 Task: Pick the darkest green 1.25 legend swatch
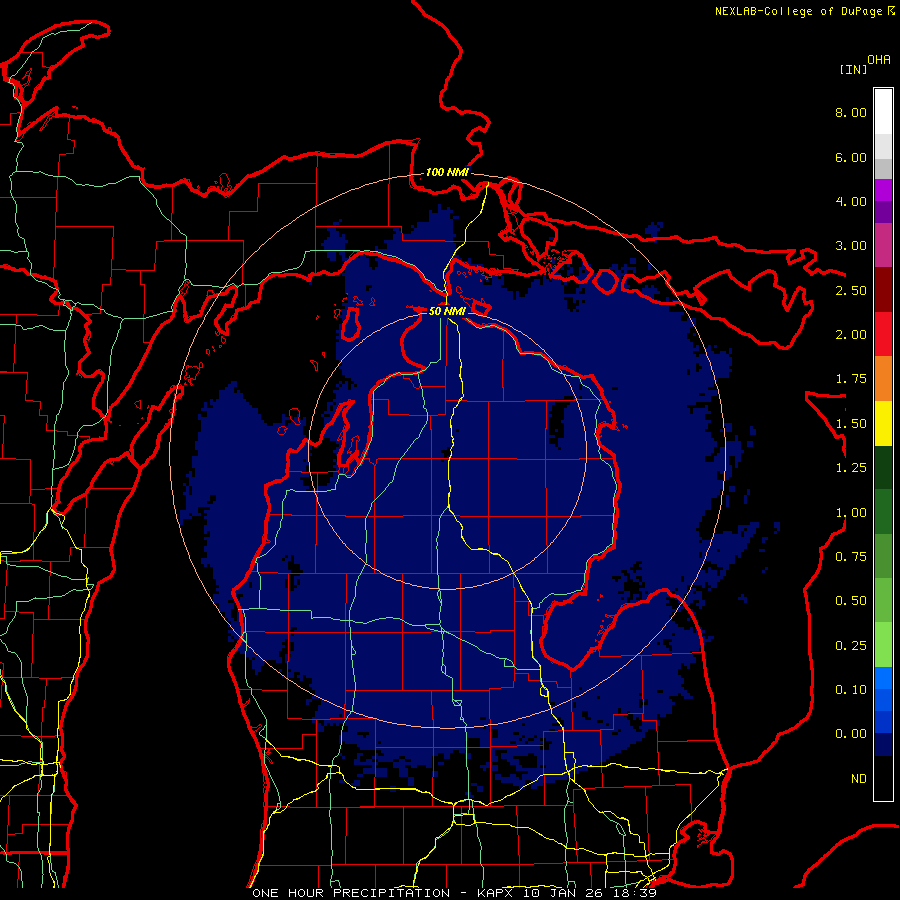(x=883, y=468)
